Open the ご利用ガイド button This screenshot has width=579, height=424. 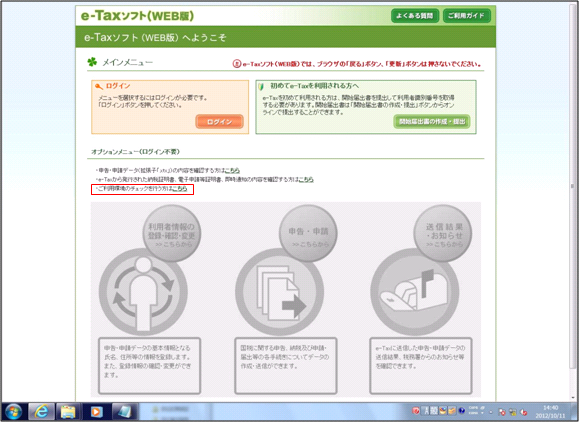(466, 16)
